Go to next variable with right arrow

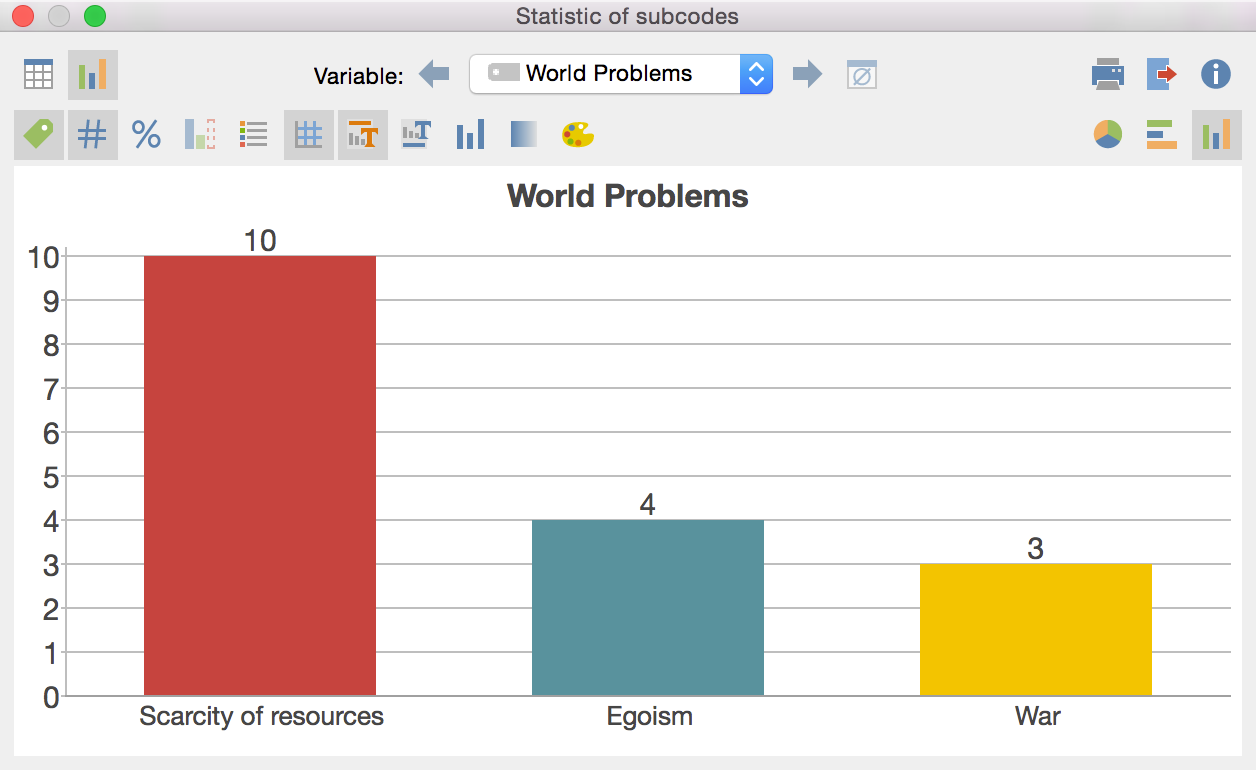pyautogui.click(x=807, y=74)
